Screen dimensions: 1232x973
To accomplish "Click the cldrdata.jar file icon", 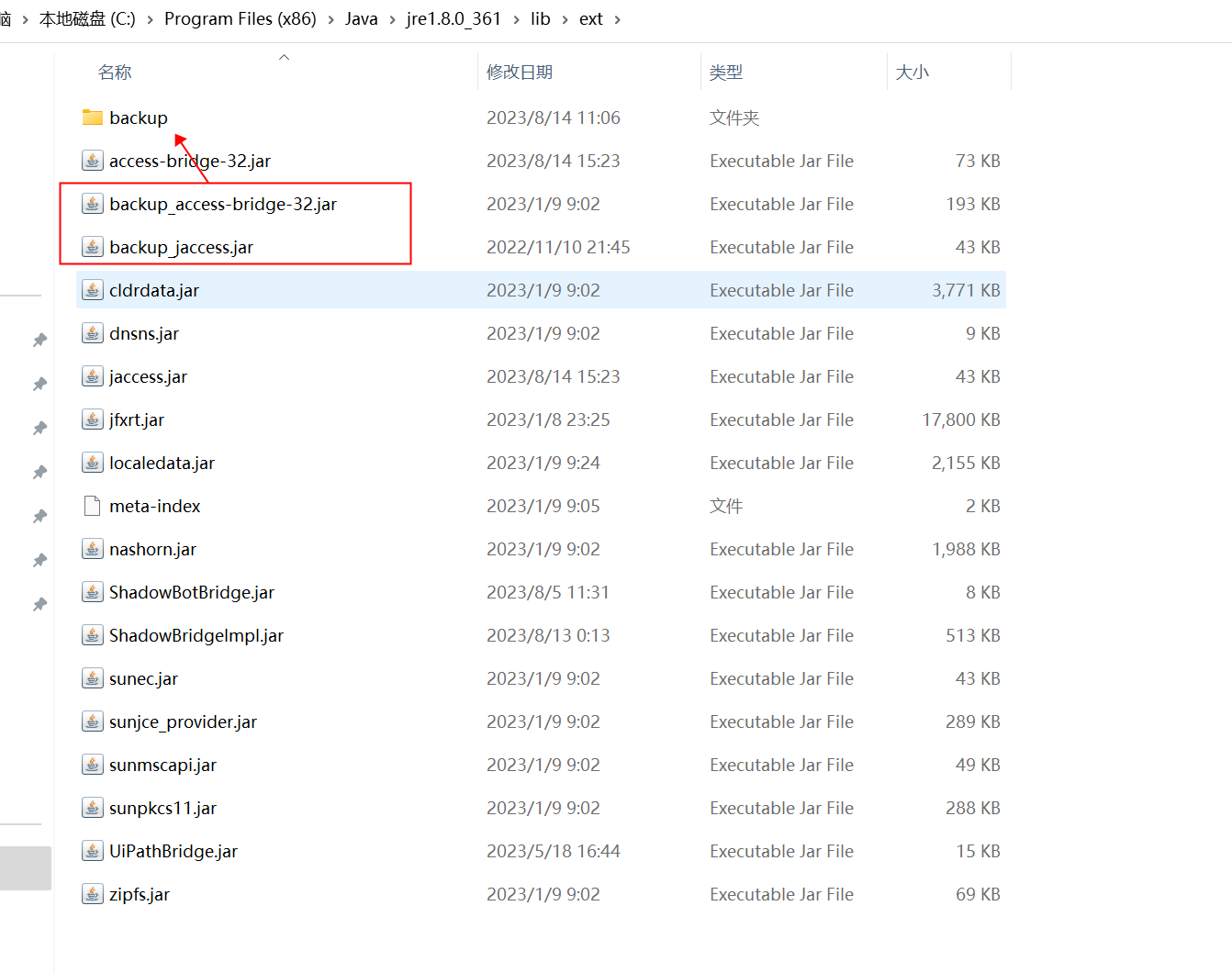I will [x=92, y=290].
